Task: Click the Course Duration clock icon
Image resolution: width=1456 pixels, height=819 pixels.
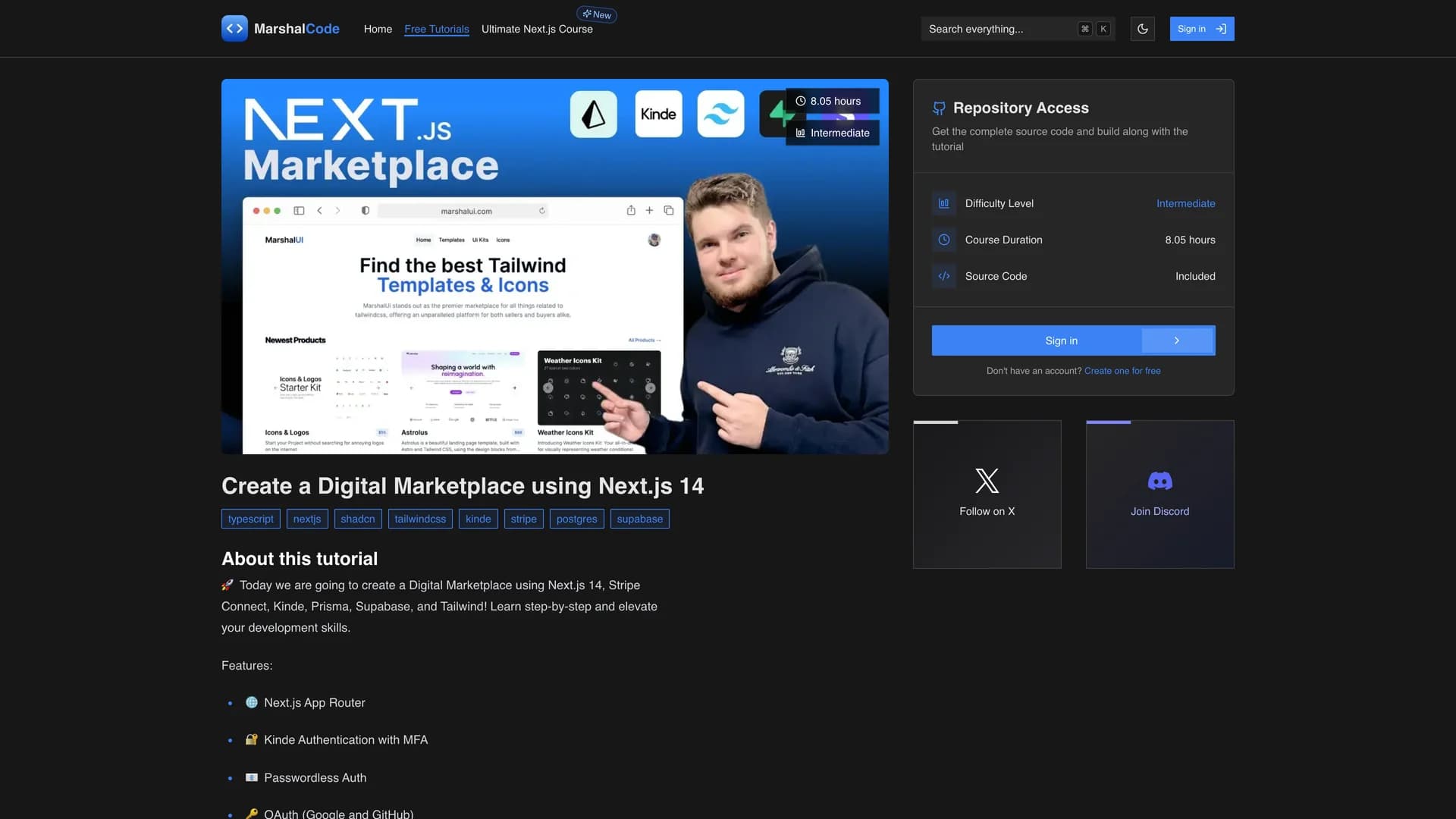Action: 944,240
